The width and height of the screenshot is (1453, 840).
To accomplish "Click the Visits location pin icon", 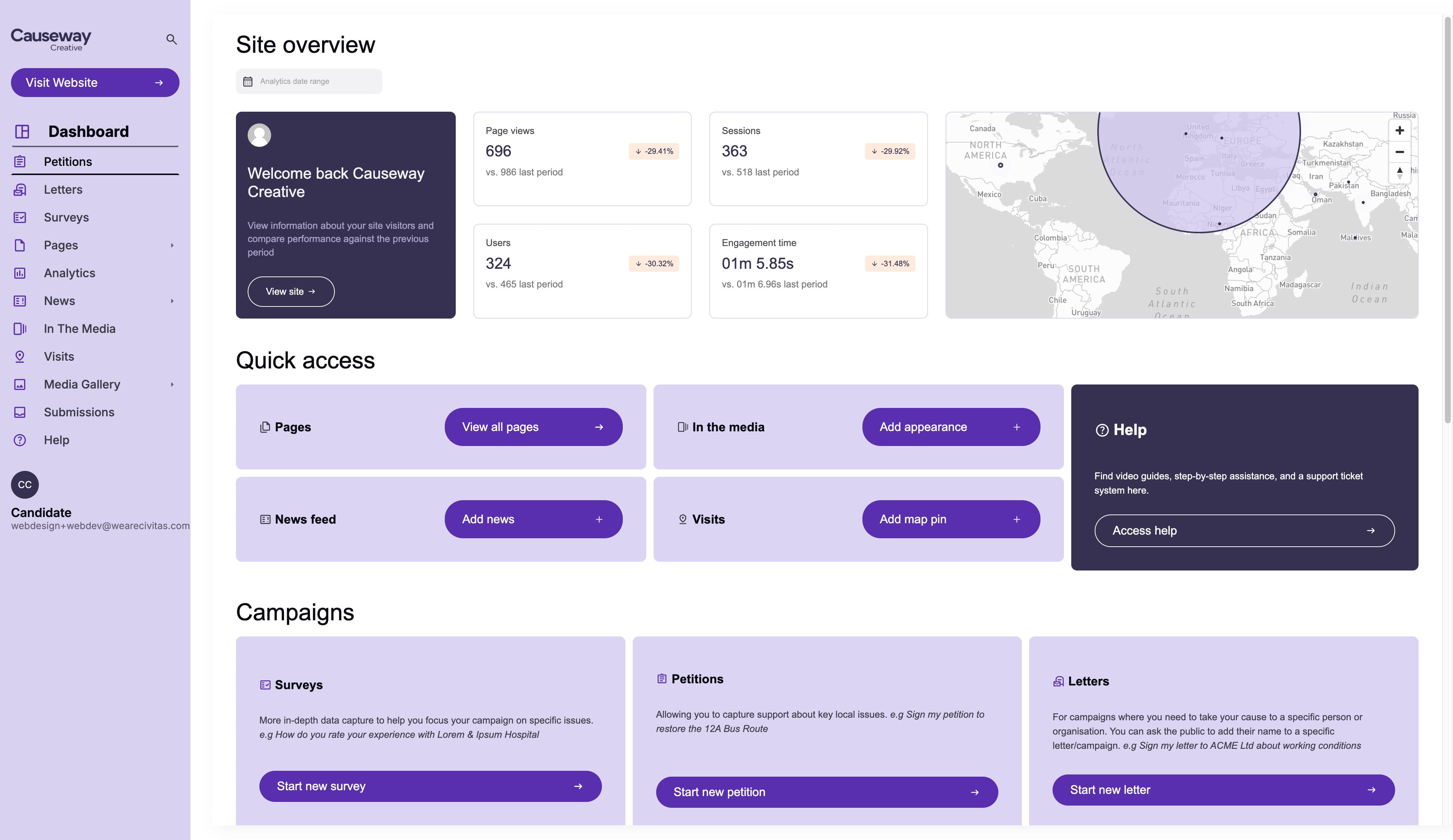I will pyautogui.click(x=20, y=357).
